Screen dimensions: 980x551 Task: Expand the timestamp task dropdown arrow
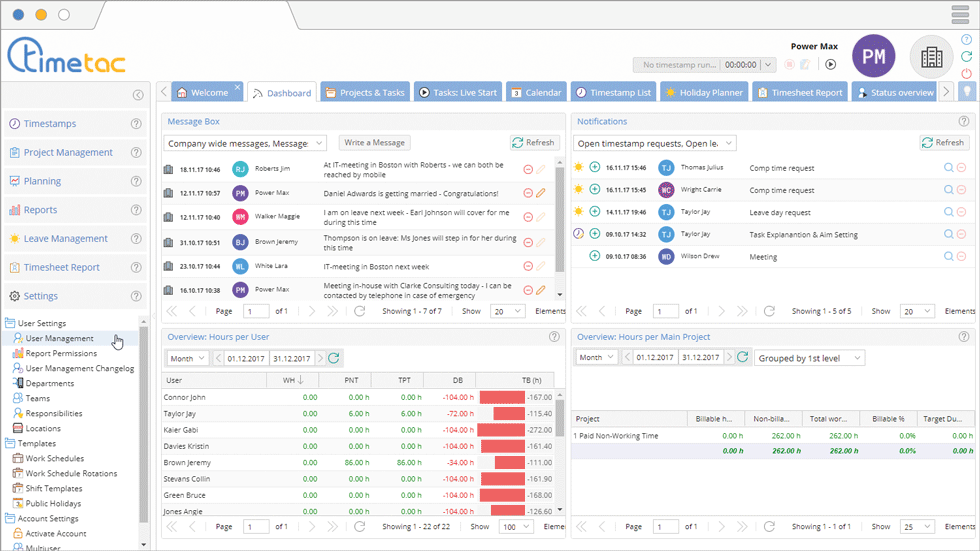tap(769, 64)
